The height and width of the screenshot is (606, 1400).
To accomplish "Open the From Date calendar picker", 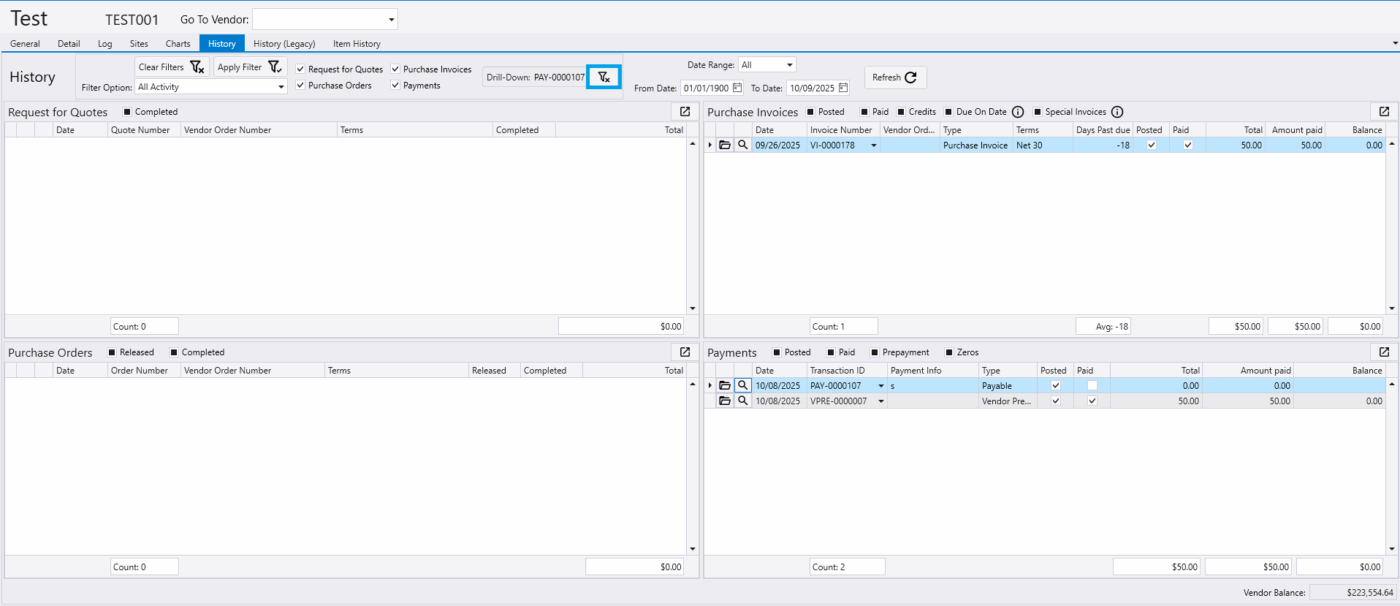I will pos(737,88).
